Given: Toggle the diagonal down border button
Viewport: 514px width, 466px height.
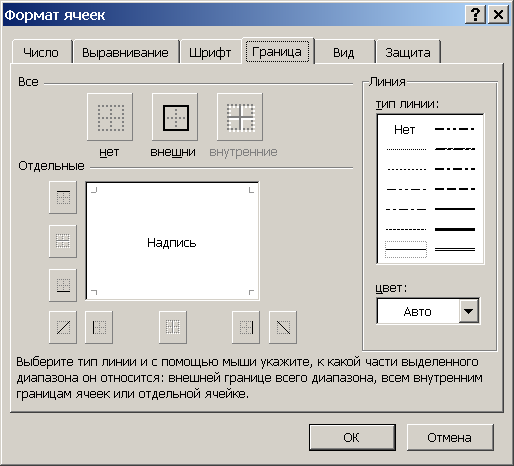Looking at the screenshot, I should (x=283, y=327).
